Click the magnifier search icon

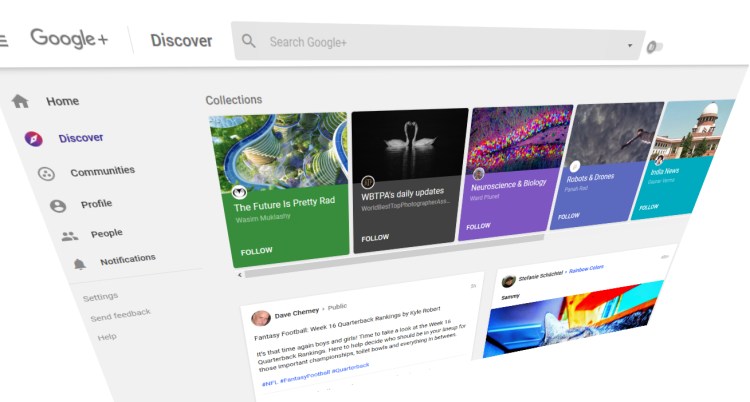(248, 41)
